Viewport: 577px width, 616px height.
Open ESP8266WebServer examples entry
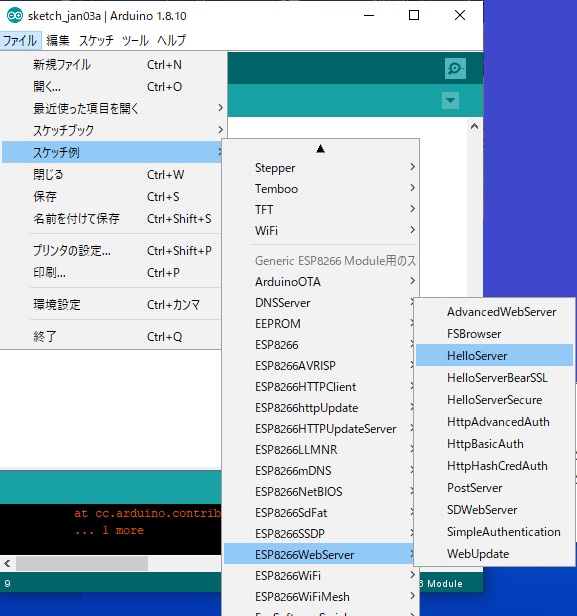[319, 555]
